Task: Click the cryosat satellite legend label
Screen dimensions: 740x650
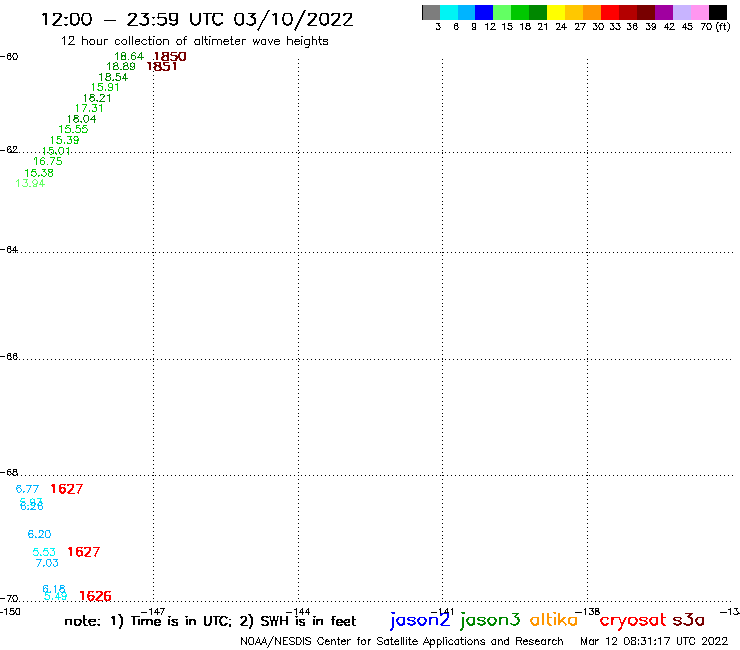Action: (633, 621)
